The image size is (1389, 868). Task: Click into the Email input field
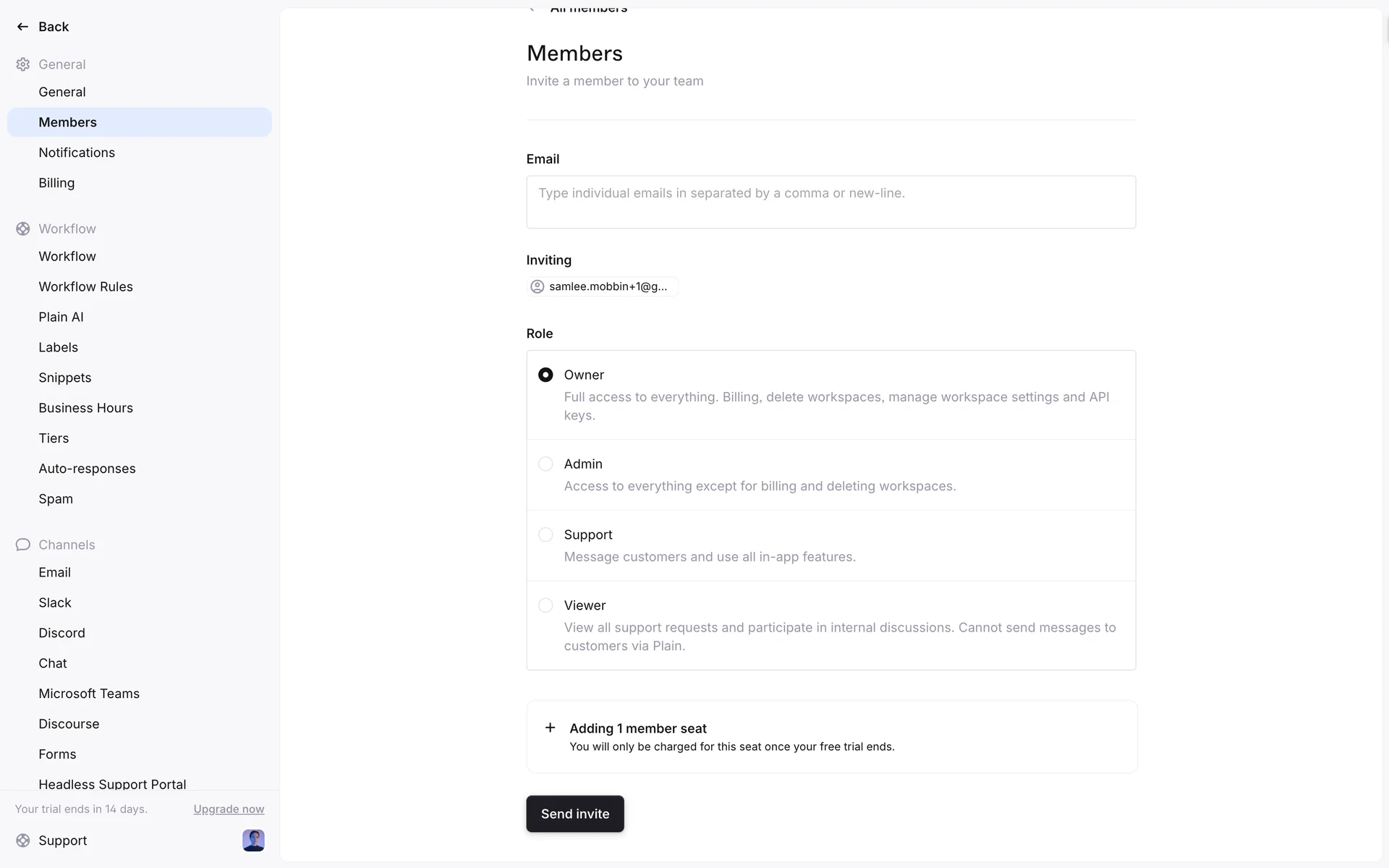tap(831, 202)
